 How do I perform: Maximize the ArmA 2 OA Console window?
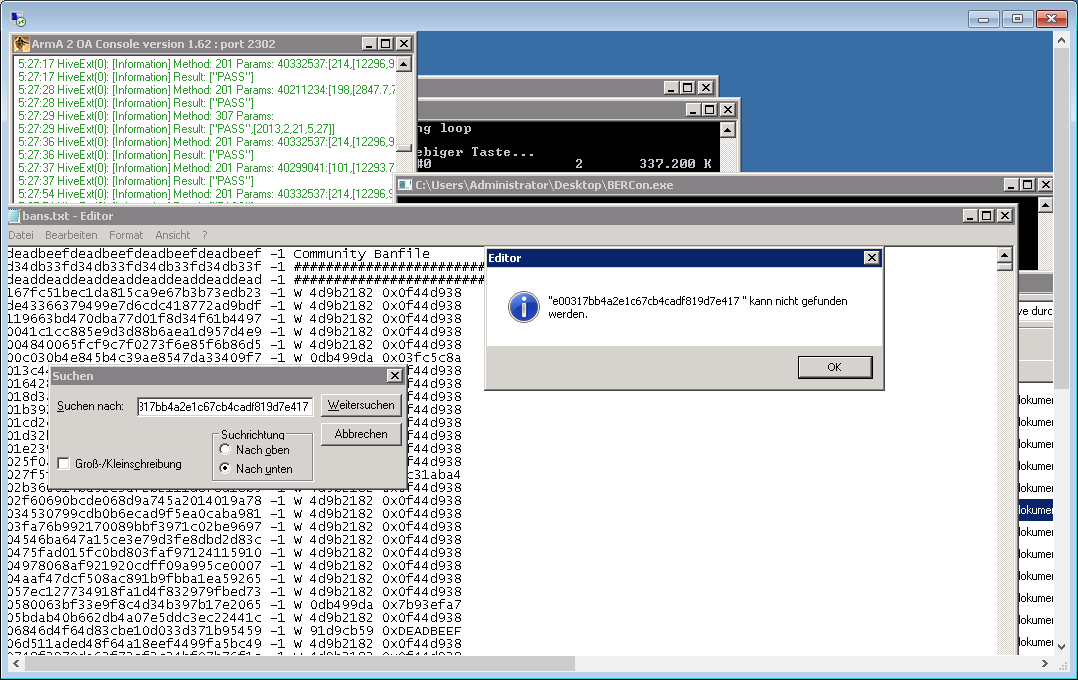tap(386, 44)
